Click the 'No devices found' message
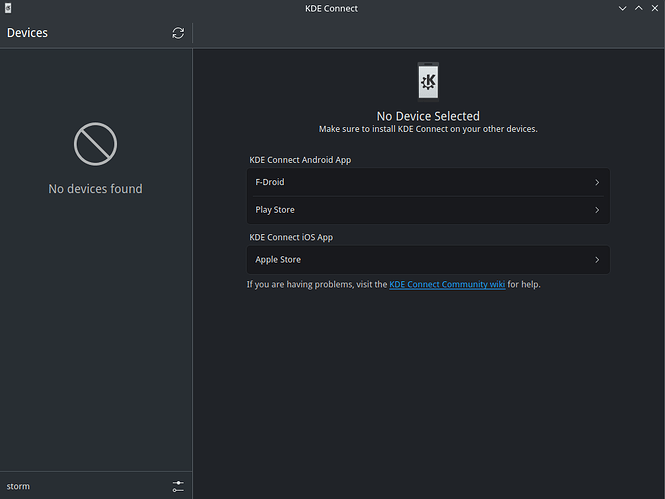 tap(95, 189)
